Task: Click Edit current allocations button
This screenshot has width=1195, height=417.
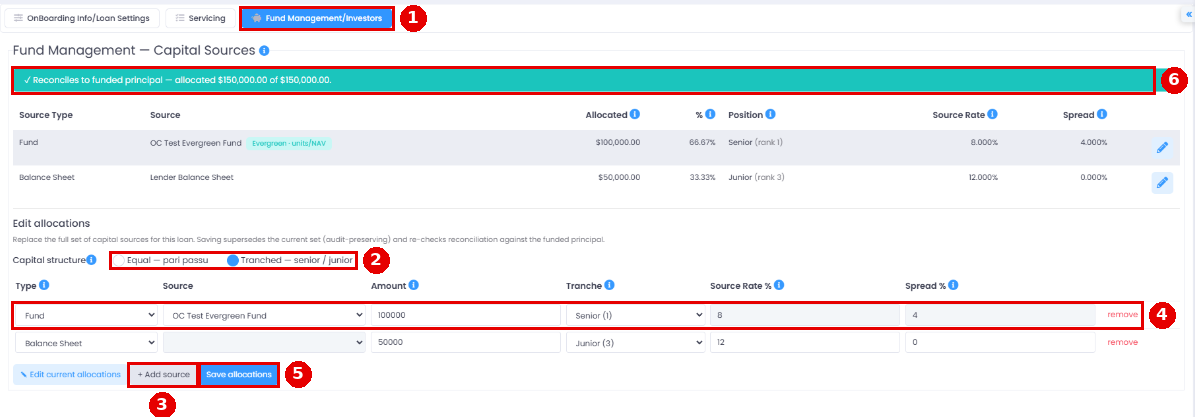Action: 70,374
